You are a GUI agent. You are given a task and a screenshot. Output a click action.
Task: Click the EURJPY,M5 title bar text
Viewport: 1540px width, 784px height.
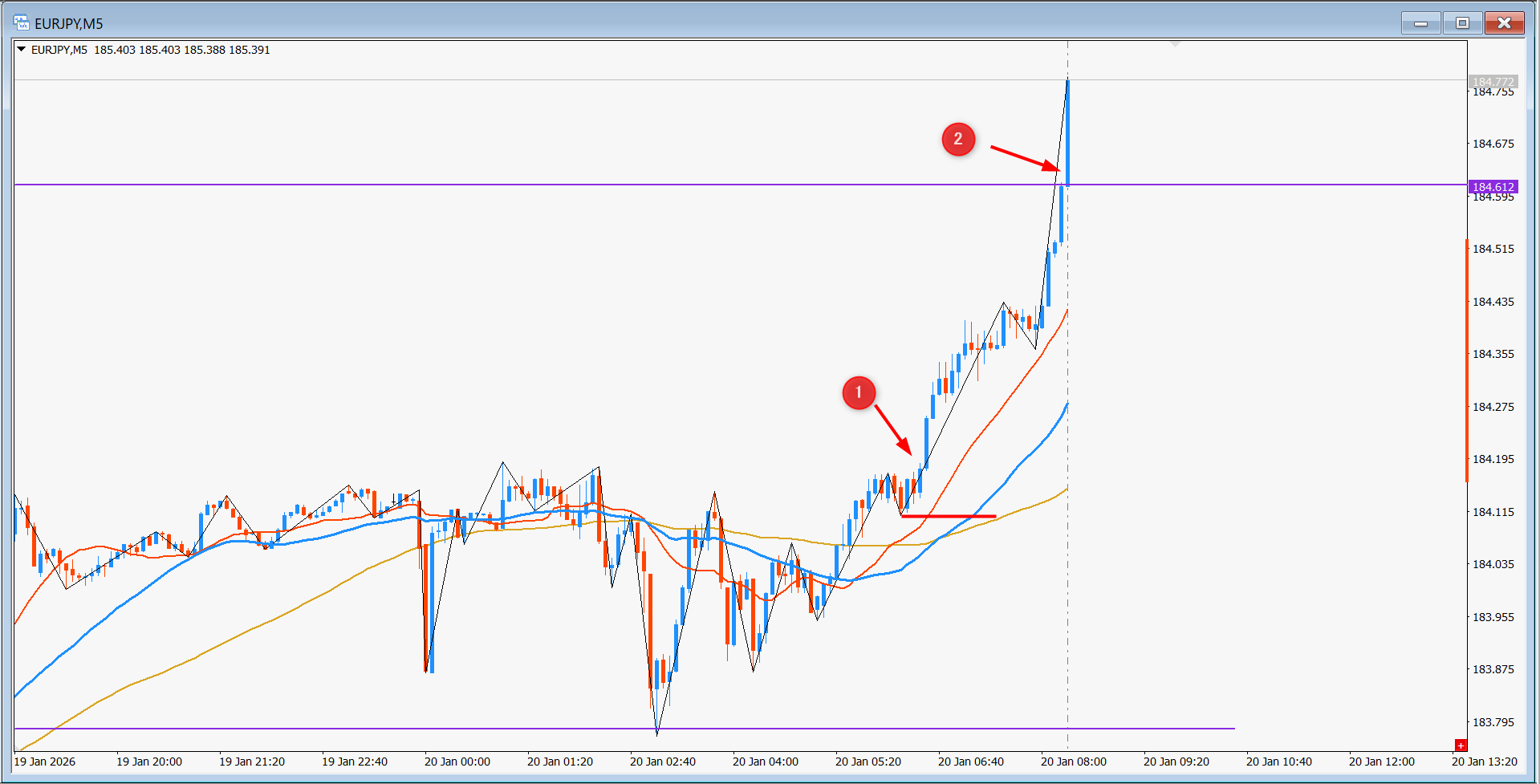coord(69,23)
